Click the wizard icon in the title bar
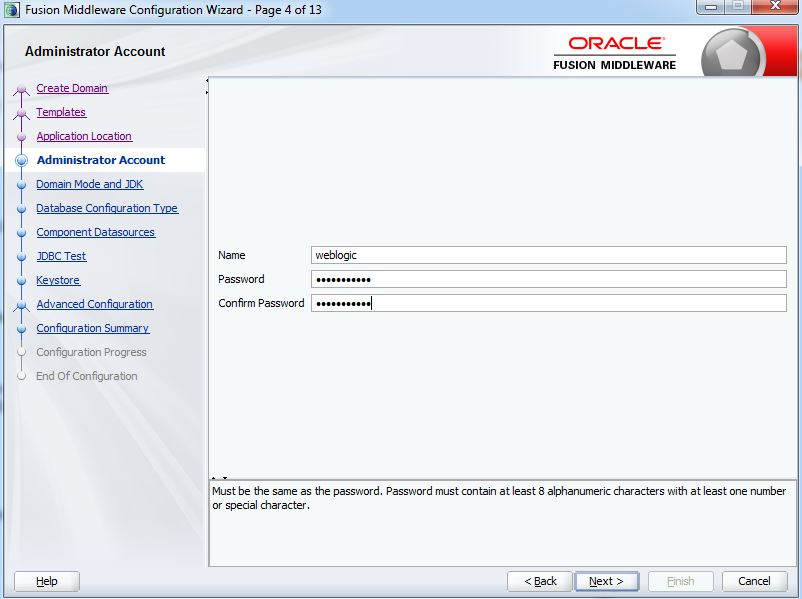The height and width of the screenshot is (599, 802). (x=10, y=10)
